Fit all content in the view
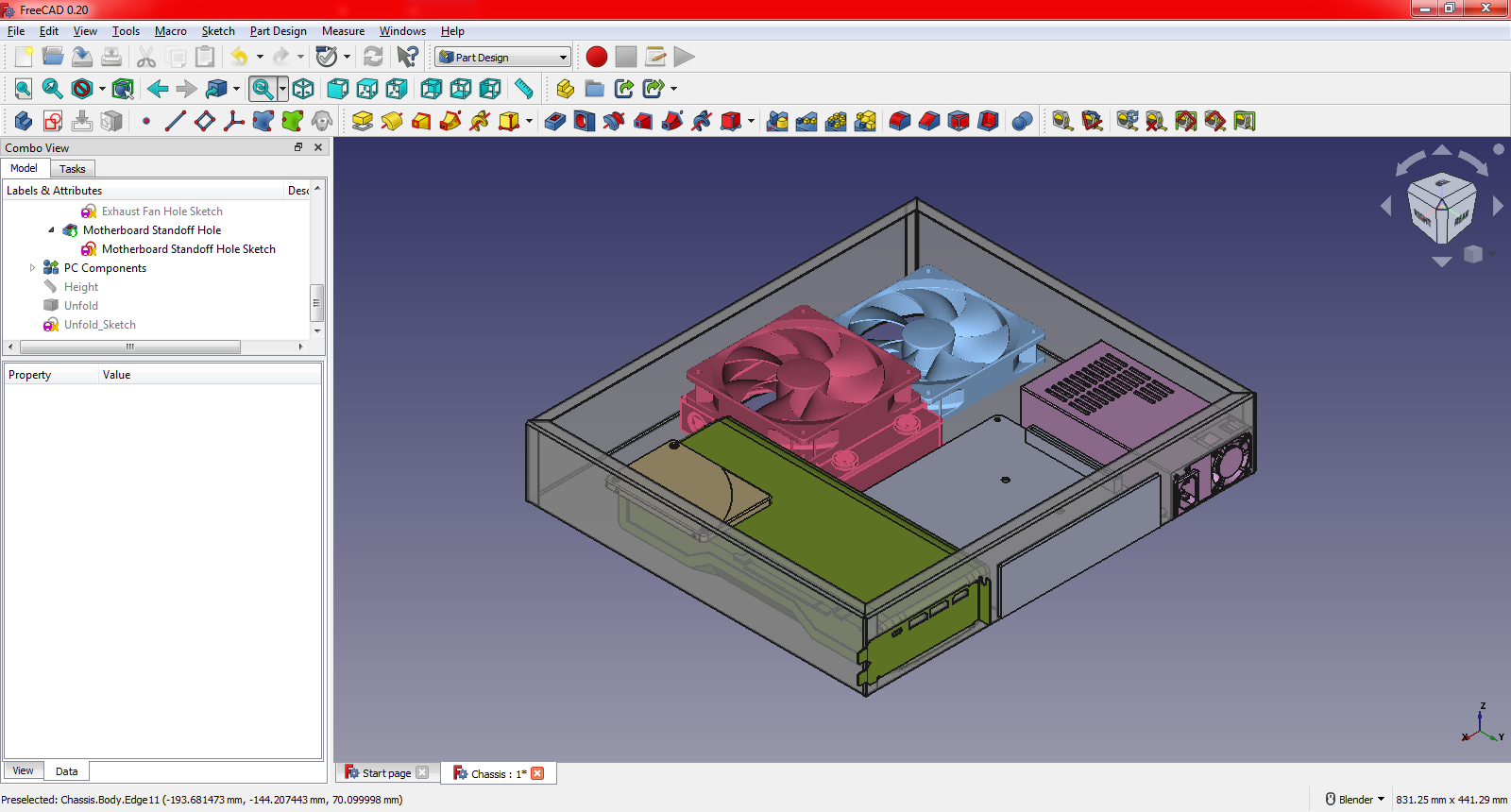The width and height of the screenshot is (1511, 812). [24, 89]
